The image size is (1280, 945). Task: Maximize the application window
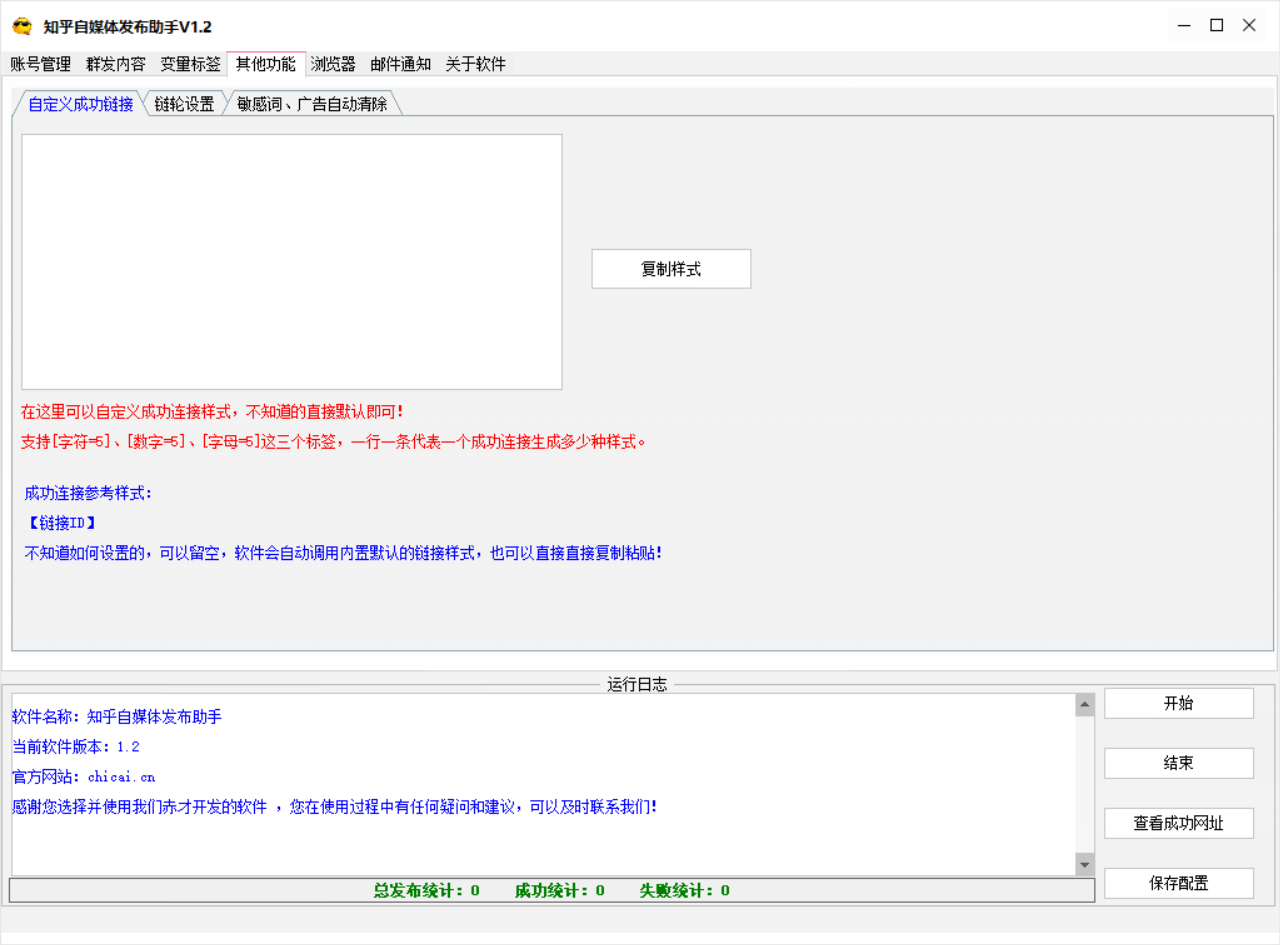[x=1217, y=26]
